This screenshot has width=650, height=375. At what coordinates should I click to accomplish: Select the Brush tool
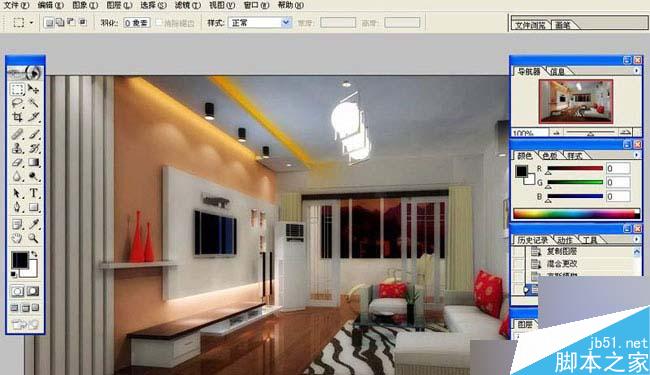point(33,134)
